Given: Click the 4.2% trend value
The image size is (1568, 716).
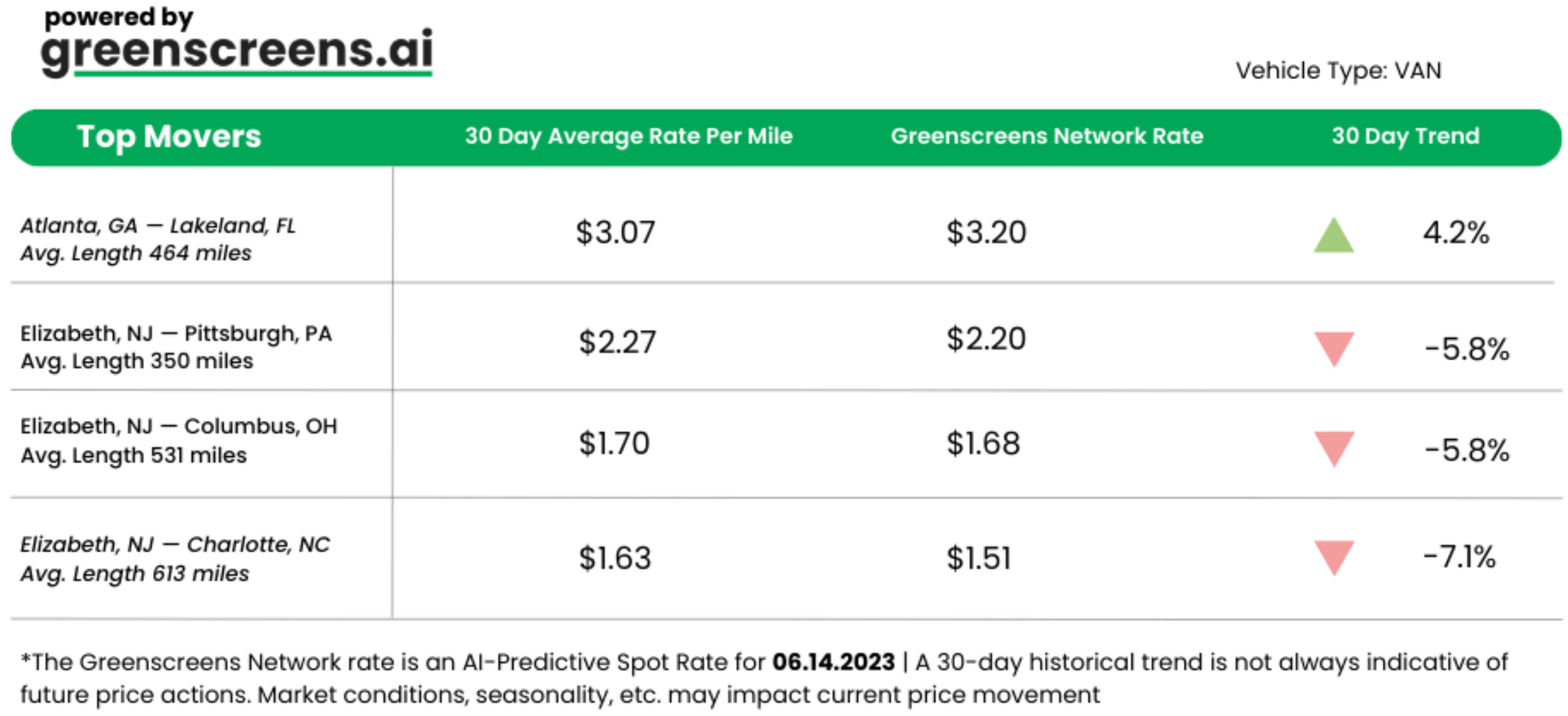Looking at the screenshot, I should pyautogui.click(x=1456, y=233).
